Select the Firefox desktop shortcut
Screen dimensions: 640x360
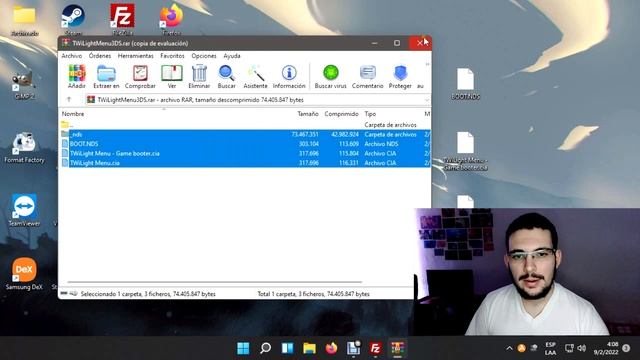[171, 20]
